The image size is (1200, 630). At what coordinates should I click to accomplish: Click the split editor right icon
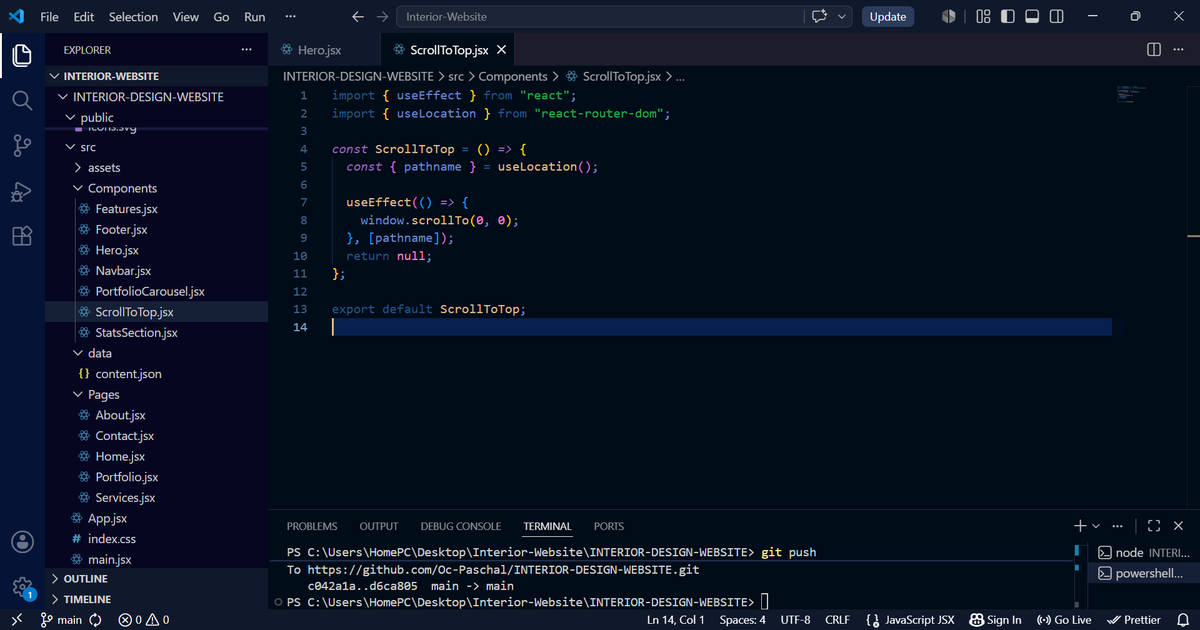[1153, 50]
